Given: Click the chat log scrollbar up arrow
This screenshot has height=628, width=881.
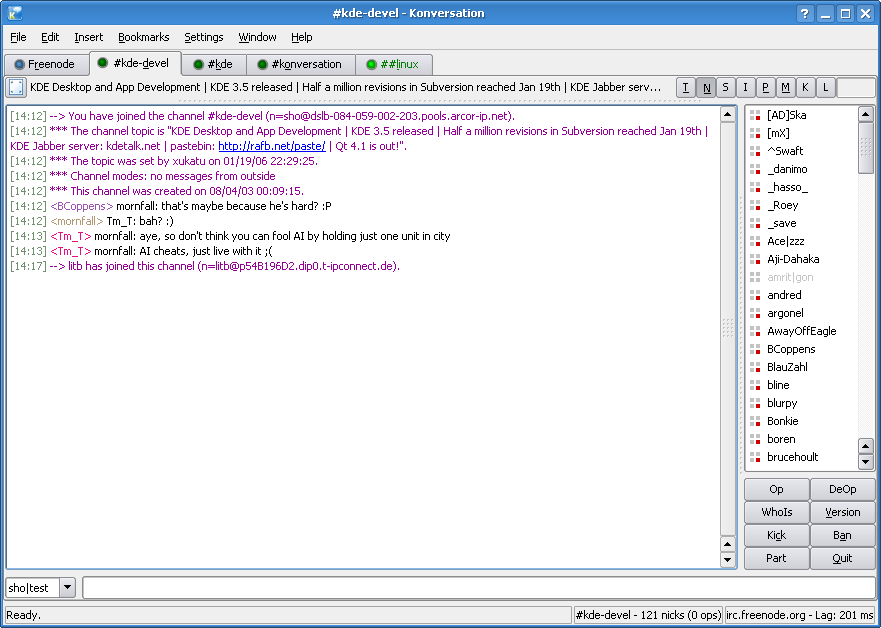Looking at the screenshot, I should point(728,115).
